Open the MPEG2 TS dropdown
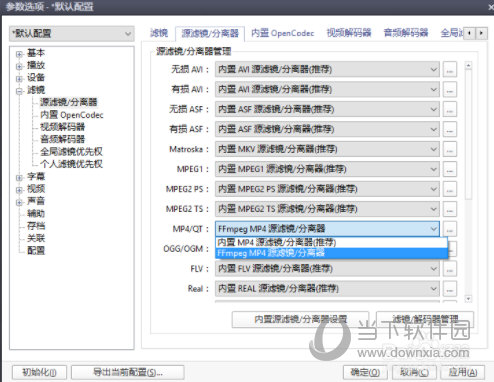Screen dimensions: 494x382 coord(327,209)
